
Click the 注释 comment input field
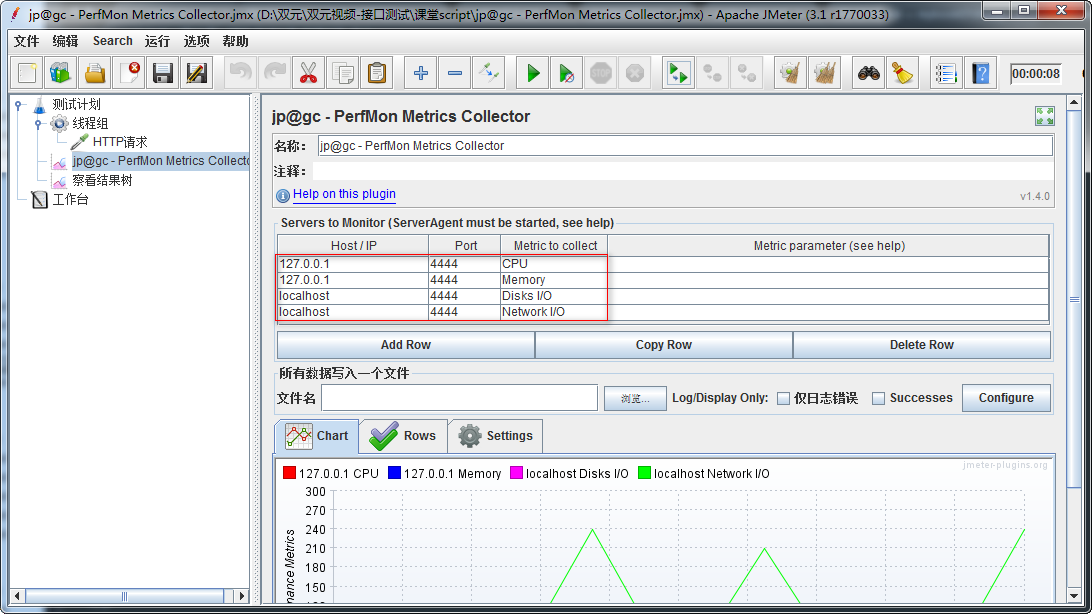click(x=682, y=171)
